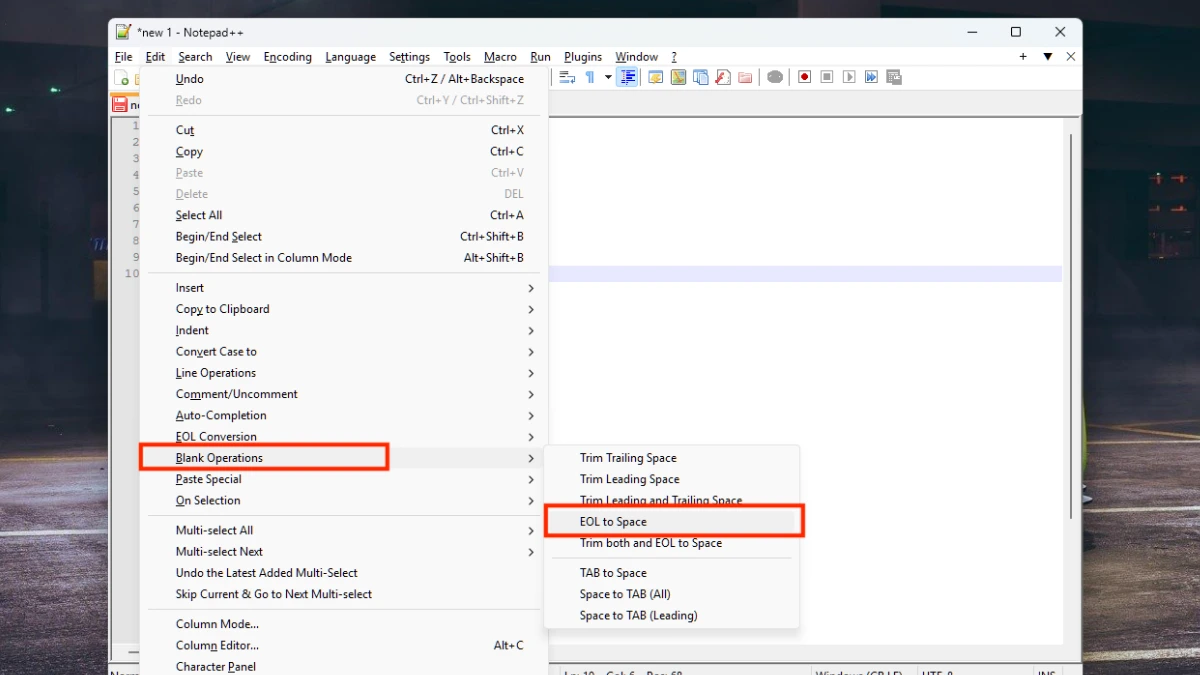Open the Search menu
The height and width of the screenshot is (675, 1200).
click(x=195, y=57)
